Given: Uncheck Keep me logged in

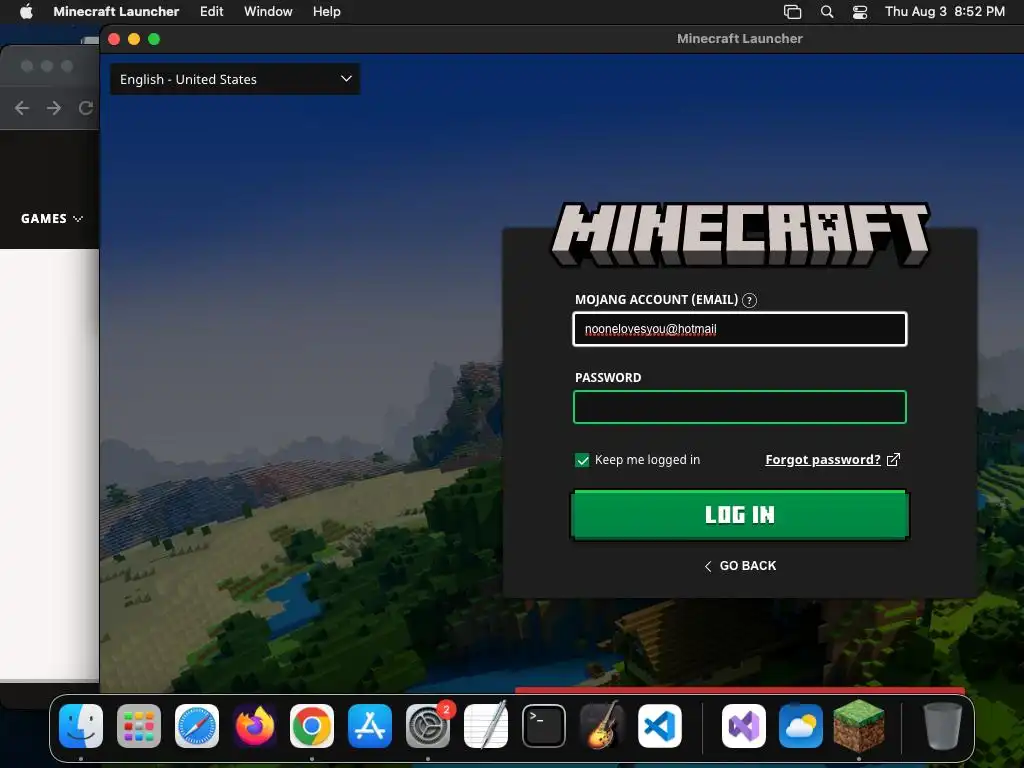Looking at the screenshot, I should coord(582,460).
